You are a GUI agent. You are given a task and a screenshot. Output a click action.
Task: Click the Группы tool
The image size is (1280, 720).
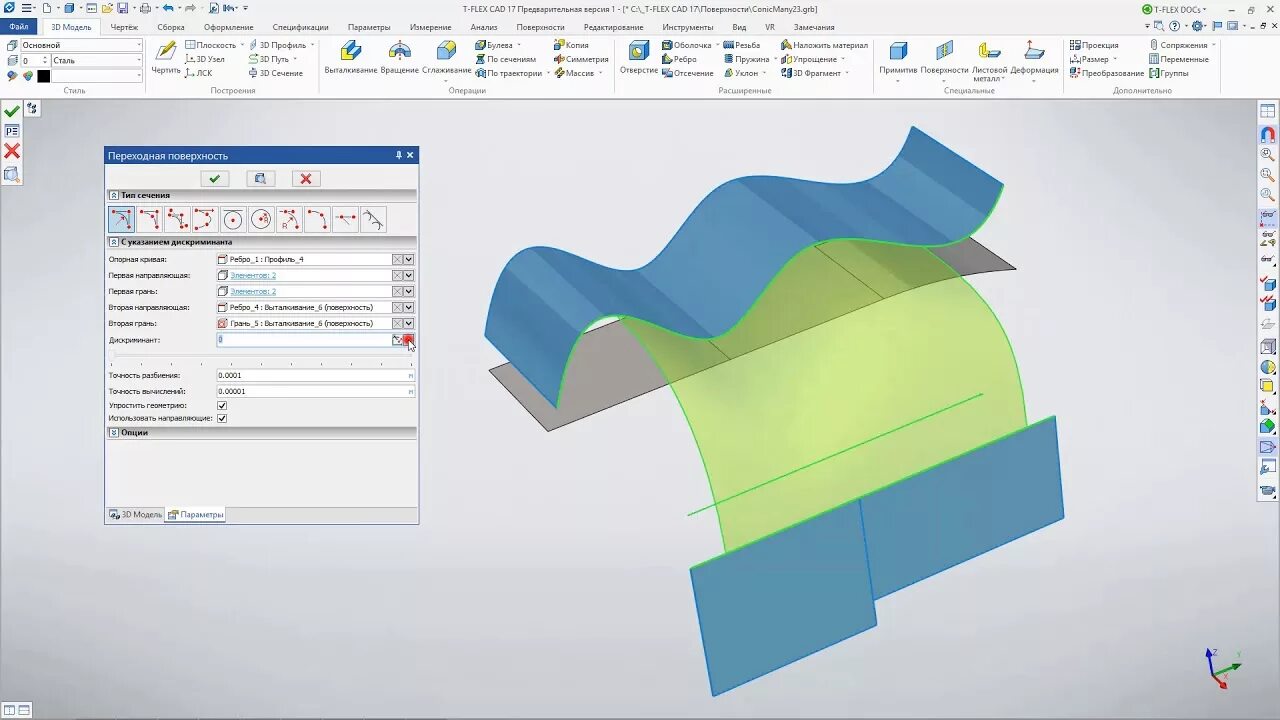[x=1168, y=73]
